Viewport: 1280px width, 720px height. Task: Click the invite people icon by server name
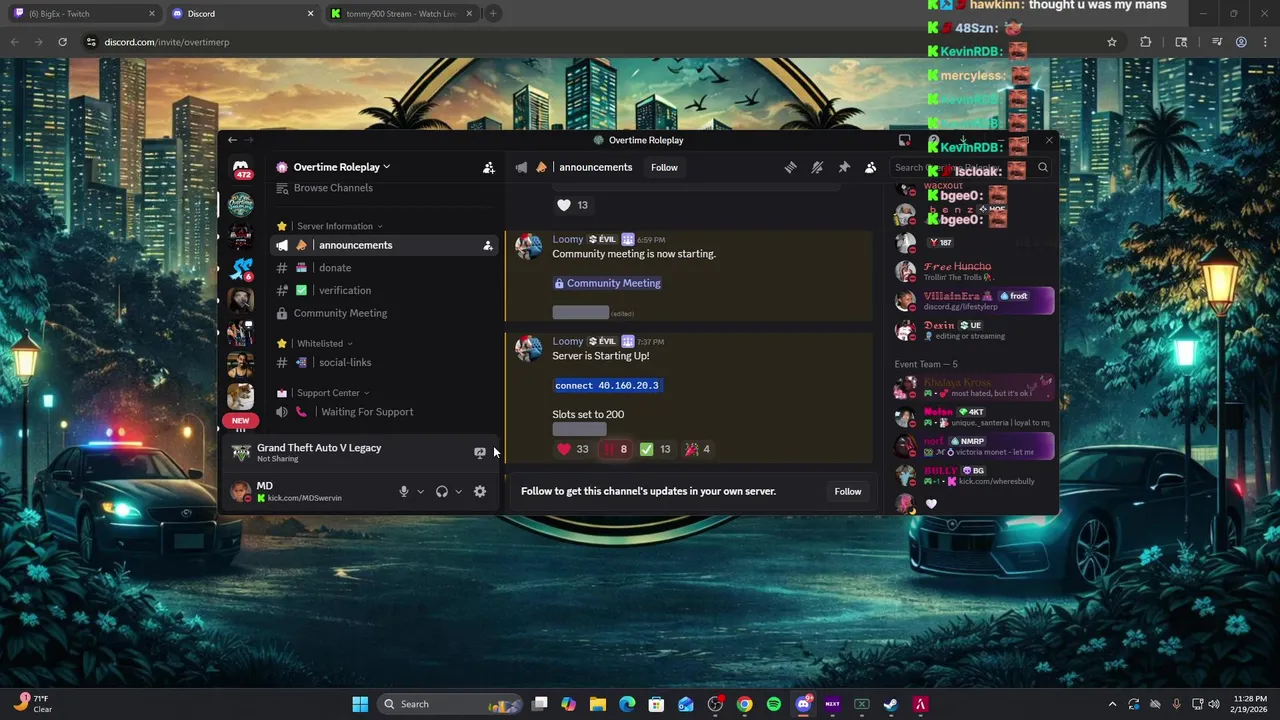tap(489, 168)
